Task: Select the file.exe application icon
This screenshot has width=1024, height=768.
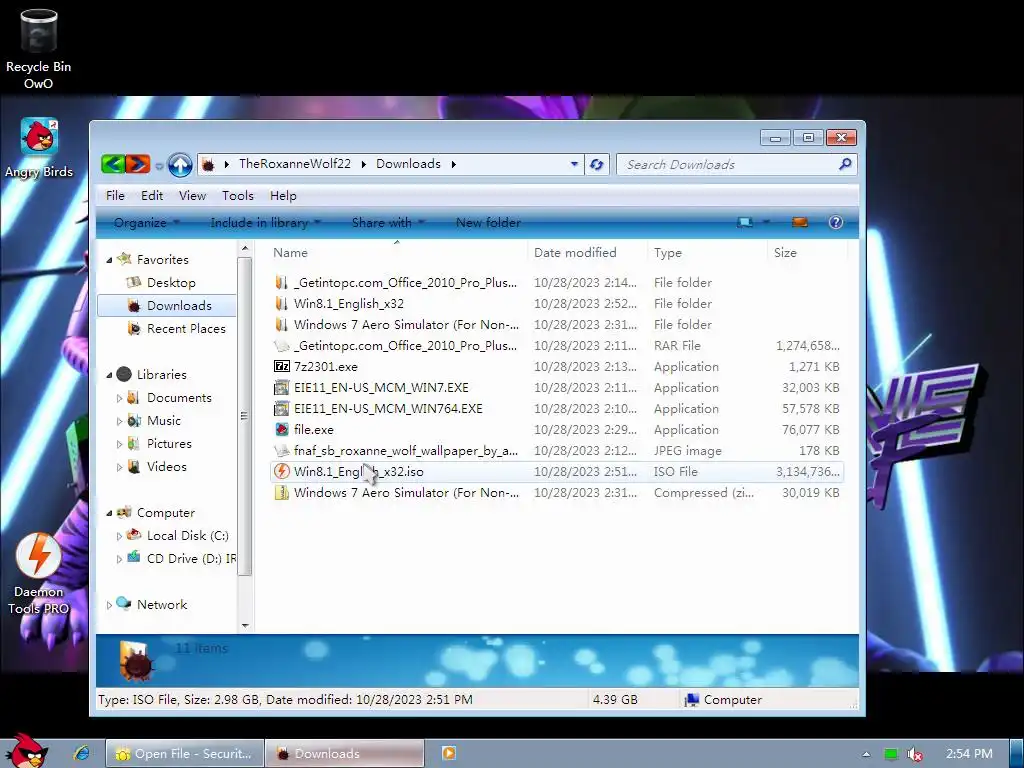Action: 281,430
